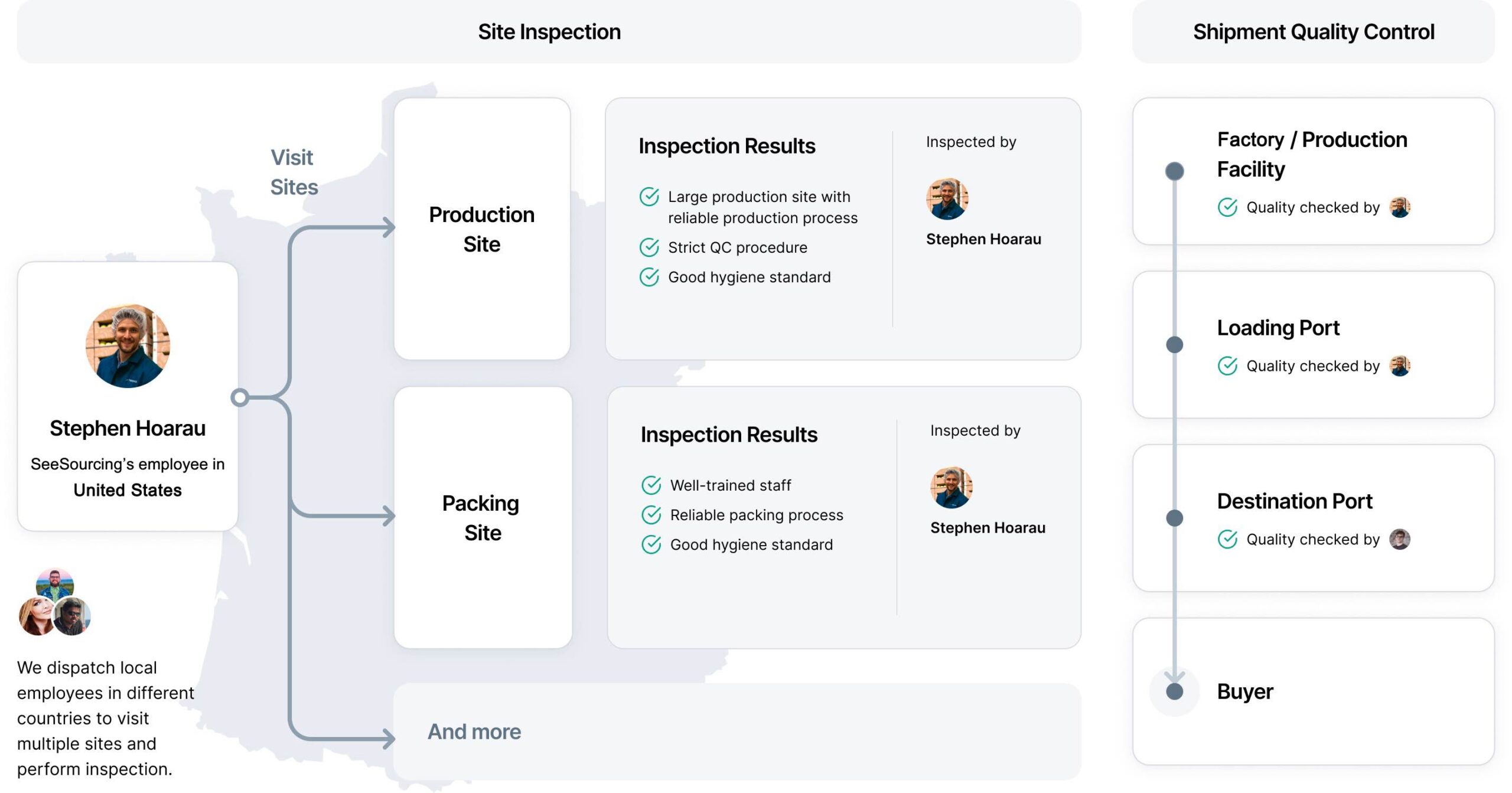Click the Buyer timeline end marker
This screenshot has width=1512, height=793.
[x=1174, y=691]
